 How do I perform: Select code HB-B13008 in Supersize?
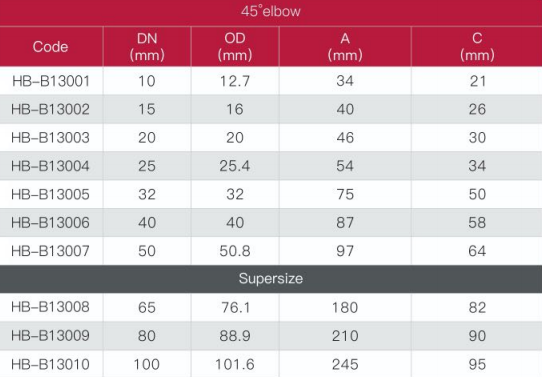(x=50, y=307)
